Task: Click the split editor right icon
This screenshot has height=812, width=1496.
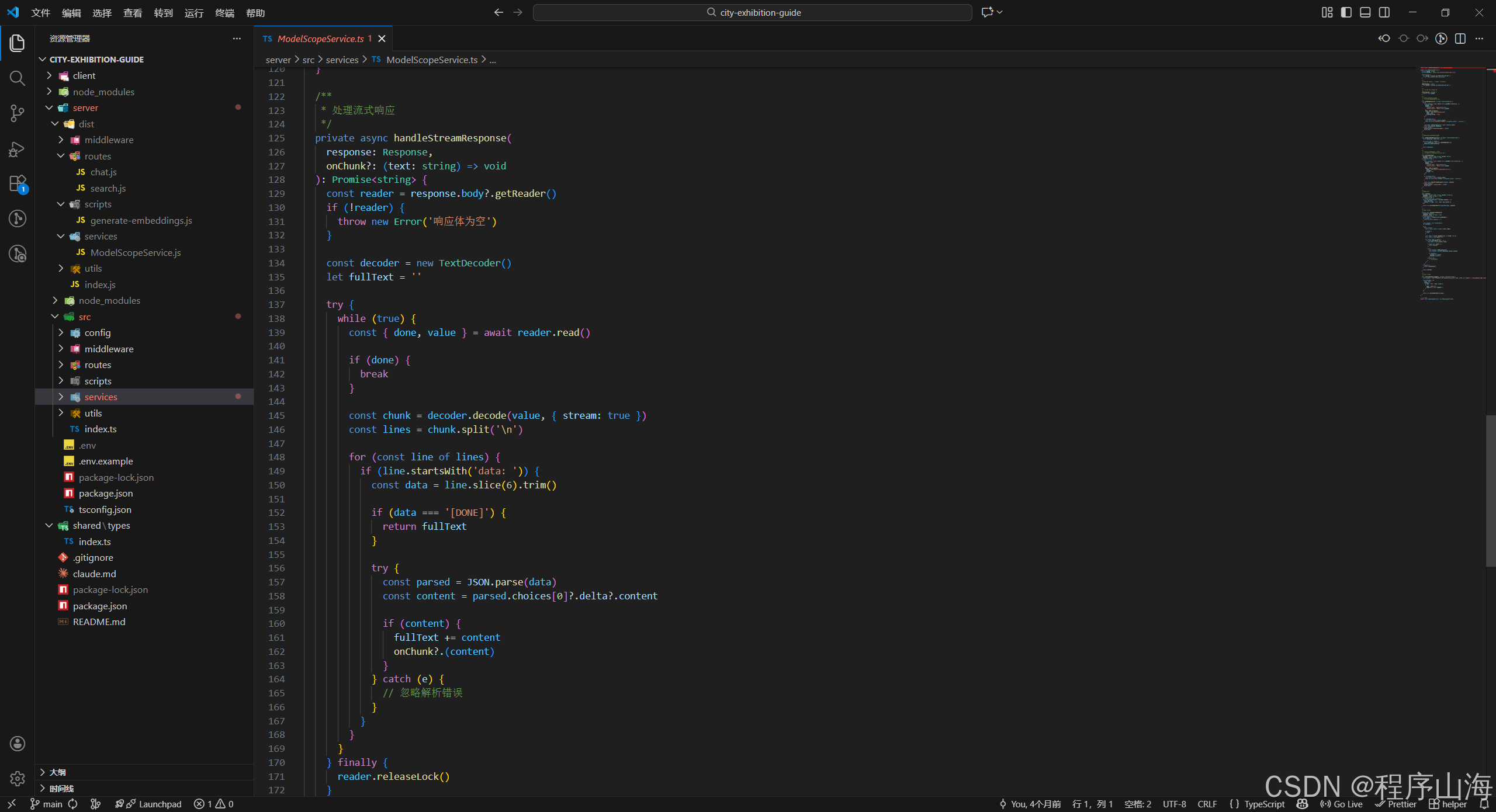Action: [1460, 39]
